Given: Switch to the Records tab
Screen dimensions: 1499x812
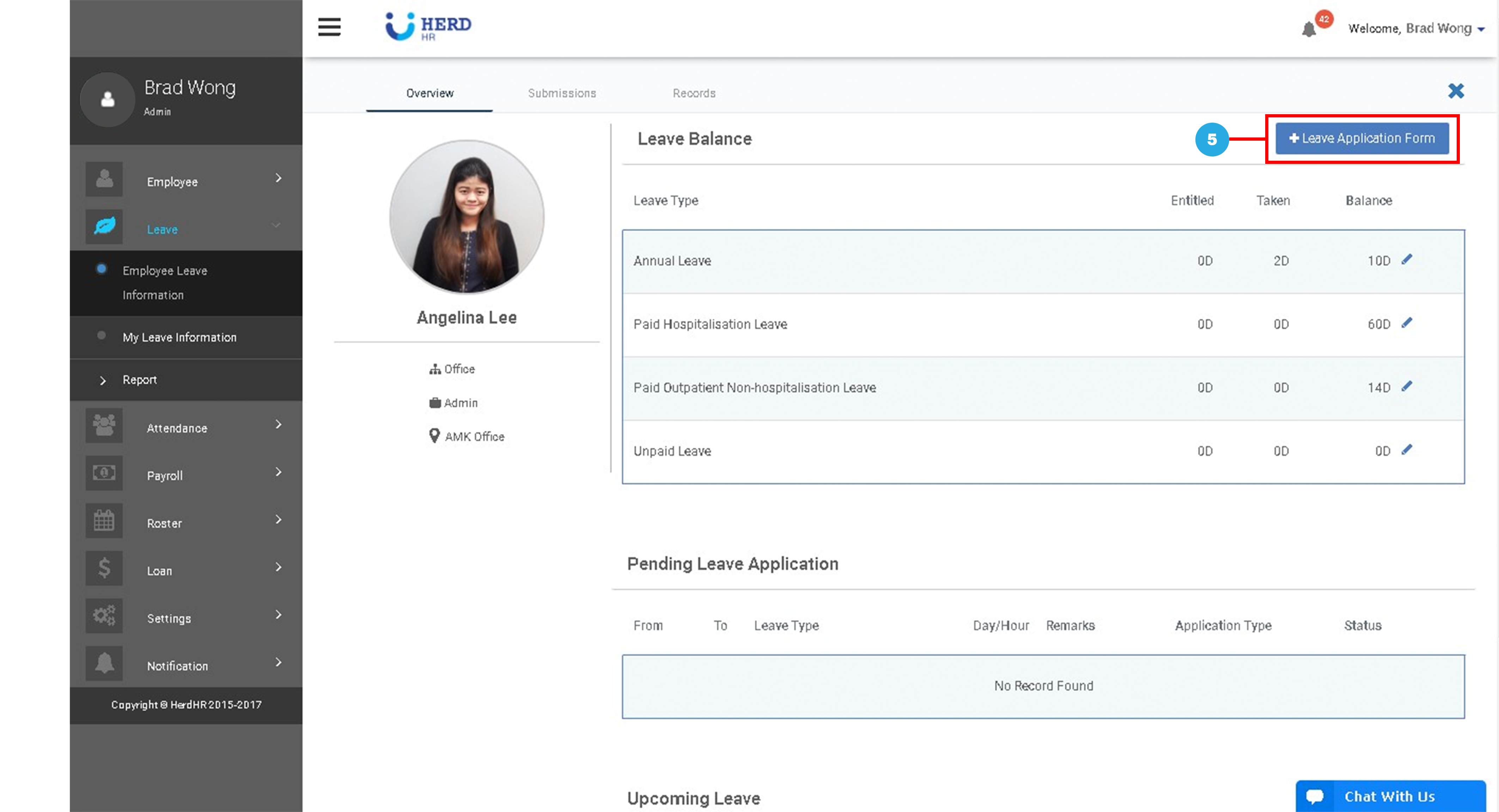Looking at the screenshot, I should pos(694,93).
